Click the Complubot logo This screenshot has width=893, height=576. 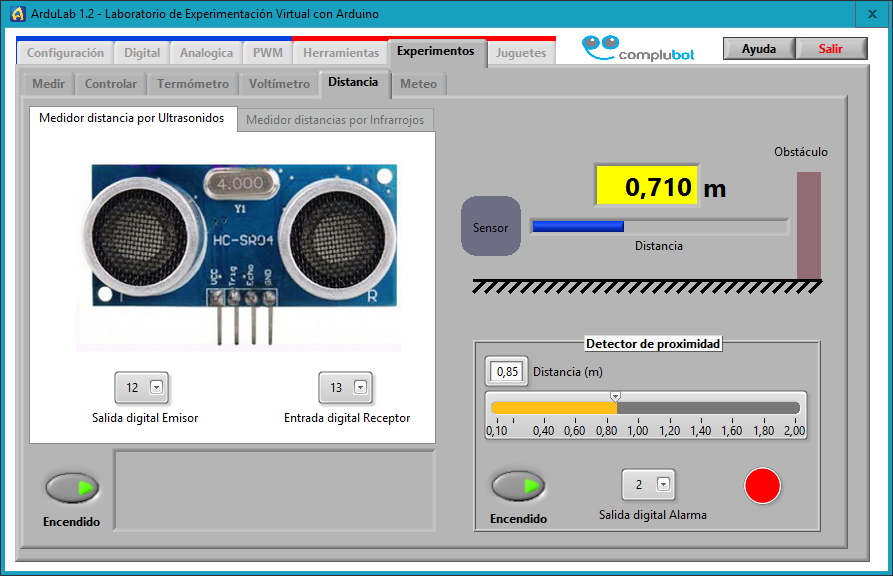[638, 50]
